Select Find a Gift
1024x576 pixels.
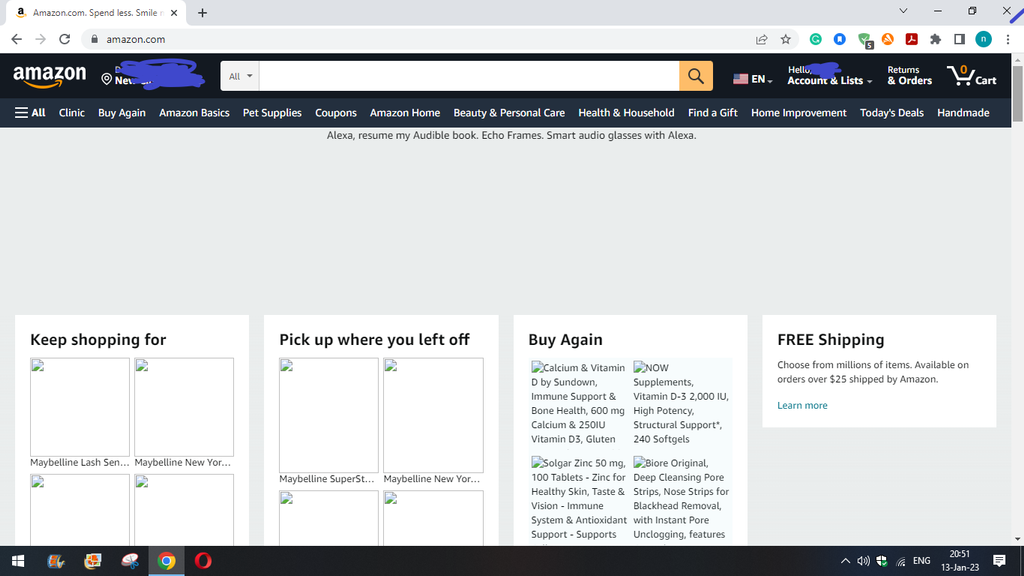click(x=712, y=112)
